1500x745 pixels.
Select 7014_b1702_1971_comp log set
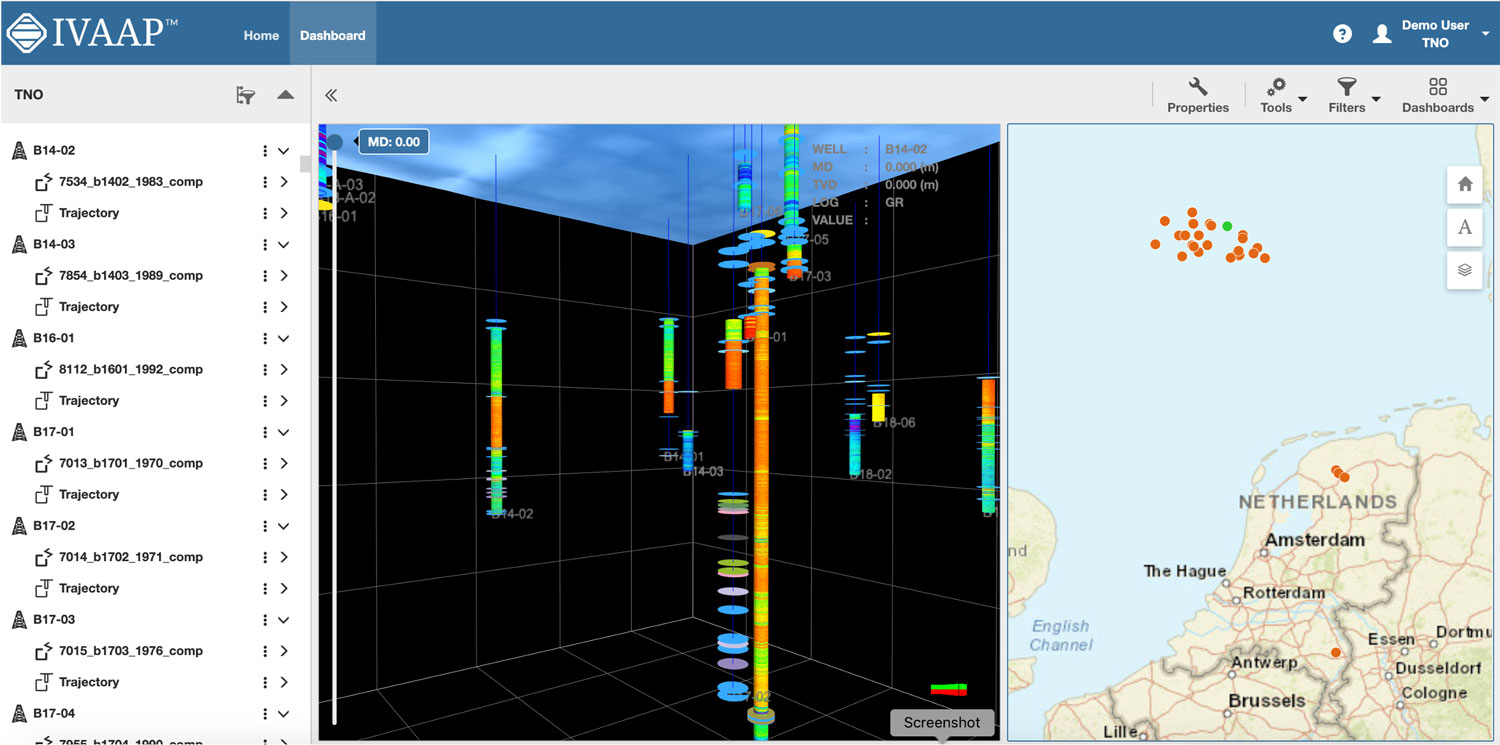click(x=131, y=557)
